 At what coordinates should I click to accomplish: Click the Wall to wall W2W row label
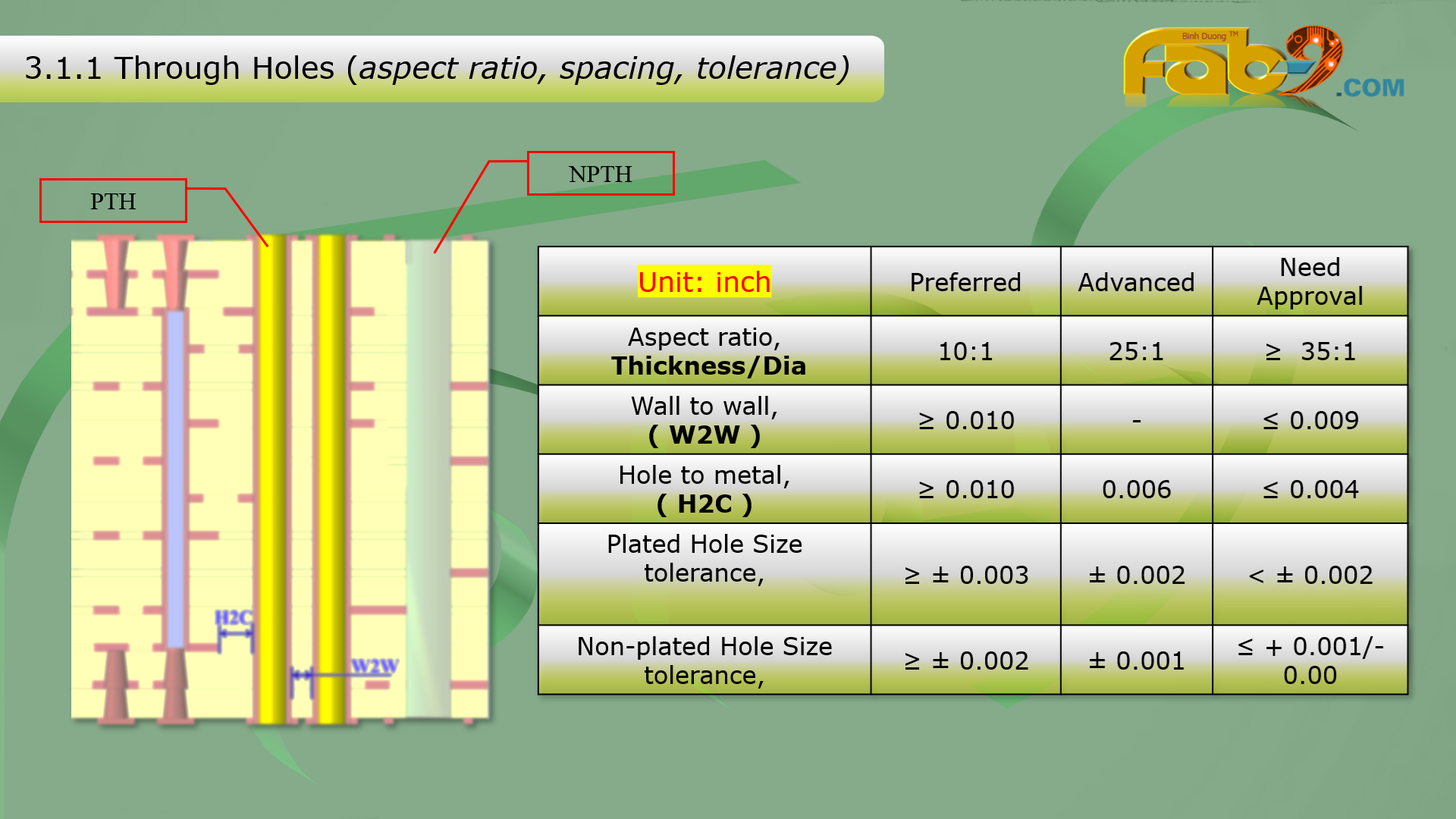704,420
